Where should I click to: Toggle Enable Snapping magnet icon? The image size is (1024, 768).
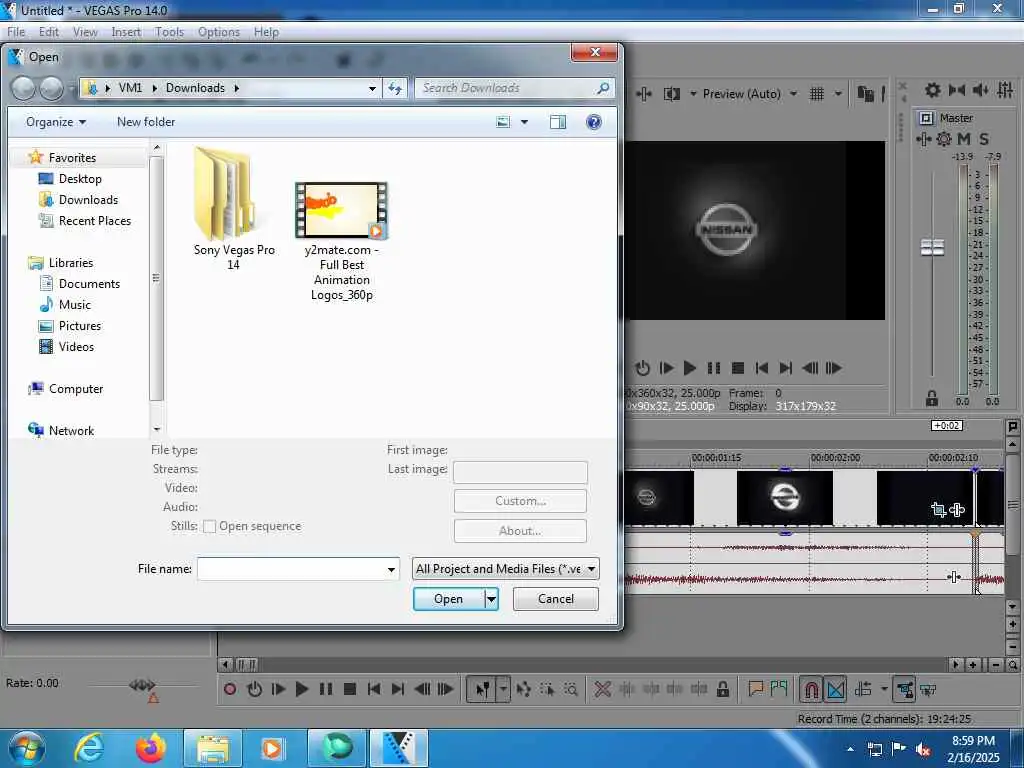click(810, 689)
